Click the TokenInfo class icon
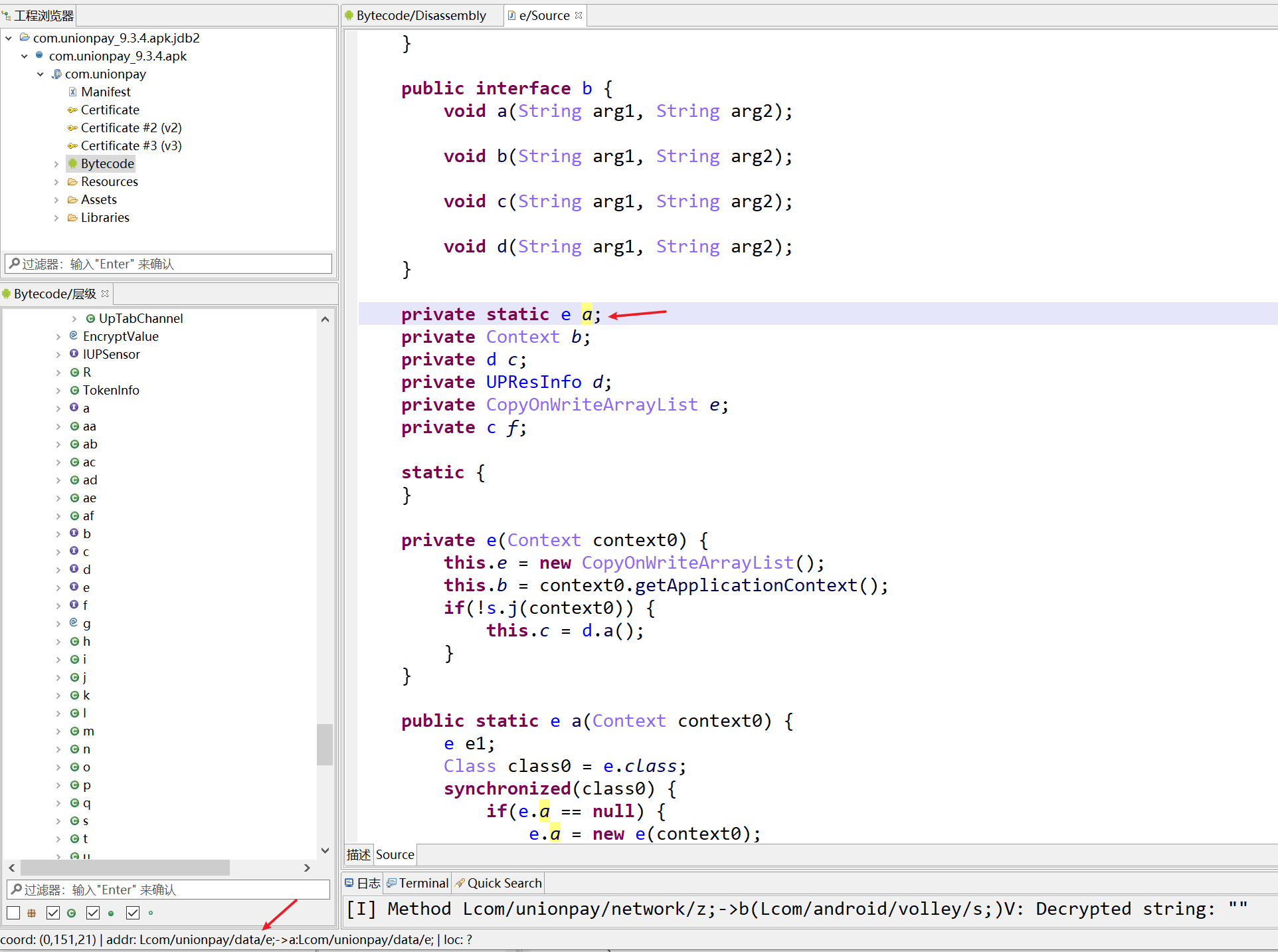 (x=74, y=390)
